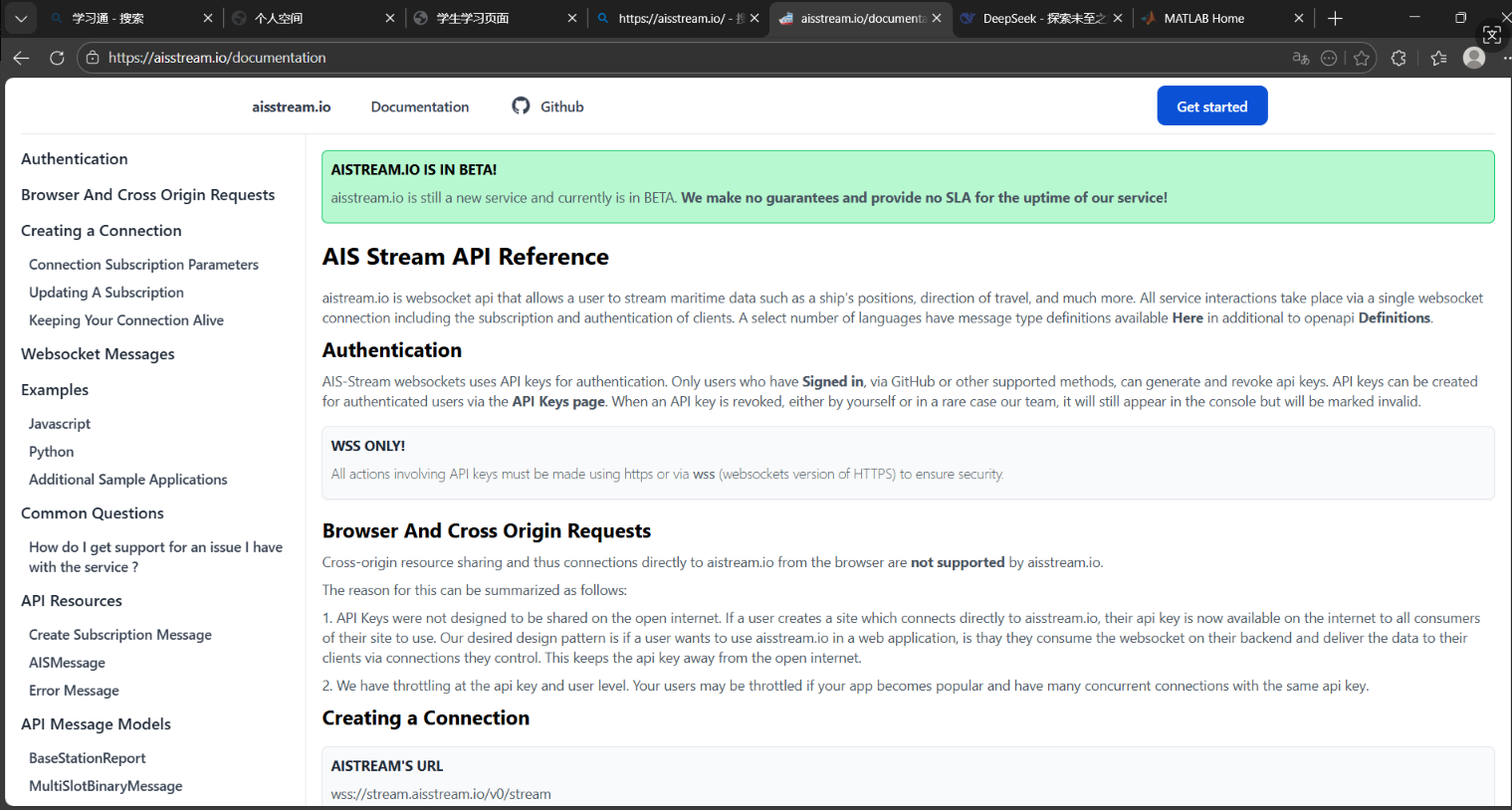Select API Message Models sidebar section
The width and height of the screenshot is (1512, 810).
96,724
